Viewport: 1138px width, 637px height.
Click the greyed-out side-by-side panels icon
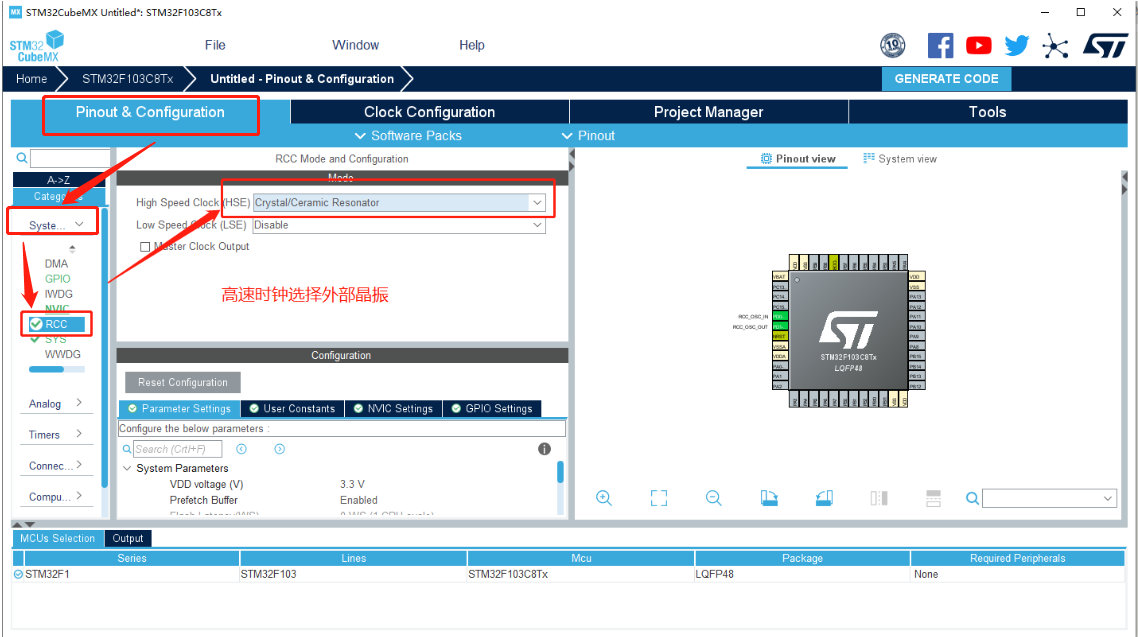coord(879,498)
